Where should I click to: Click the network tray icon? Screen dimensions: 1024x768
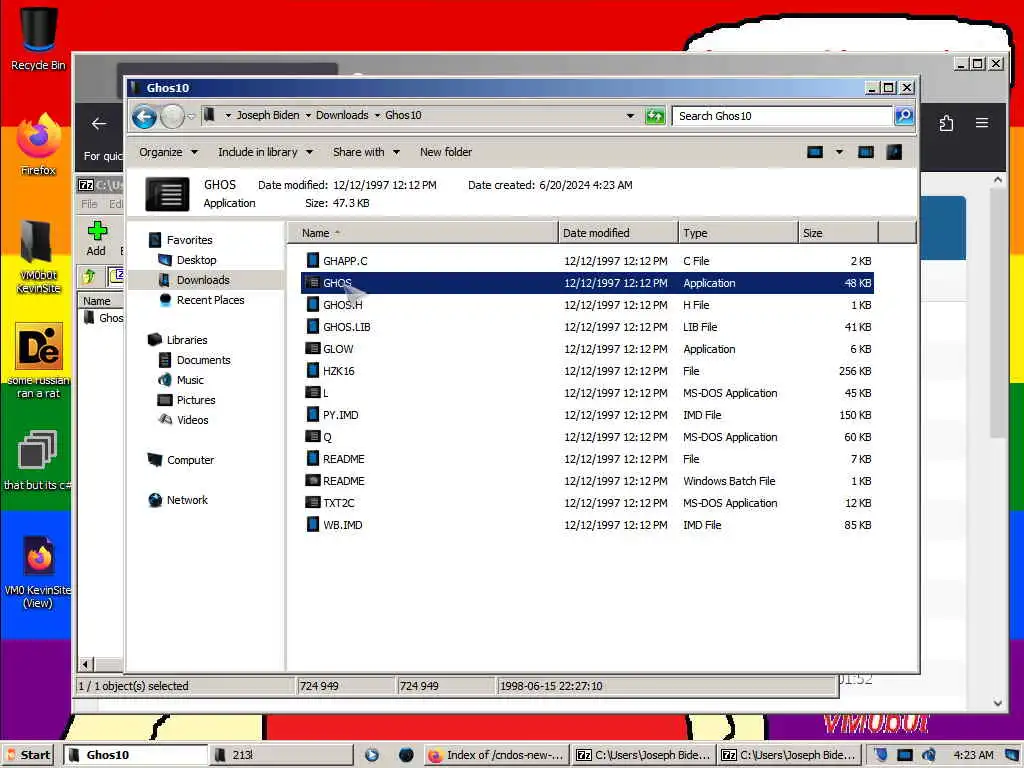(x=904, y=755)
